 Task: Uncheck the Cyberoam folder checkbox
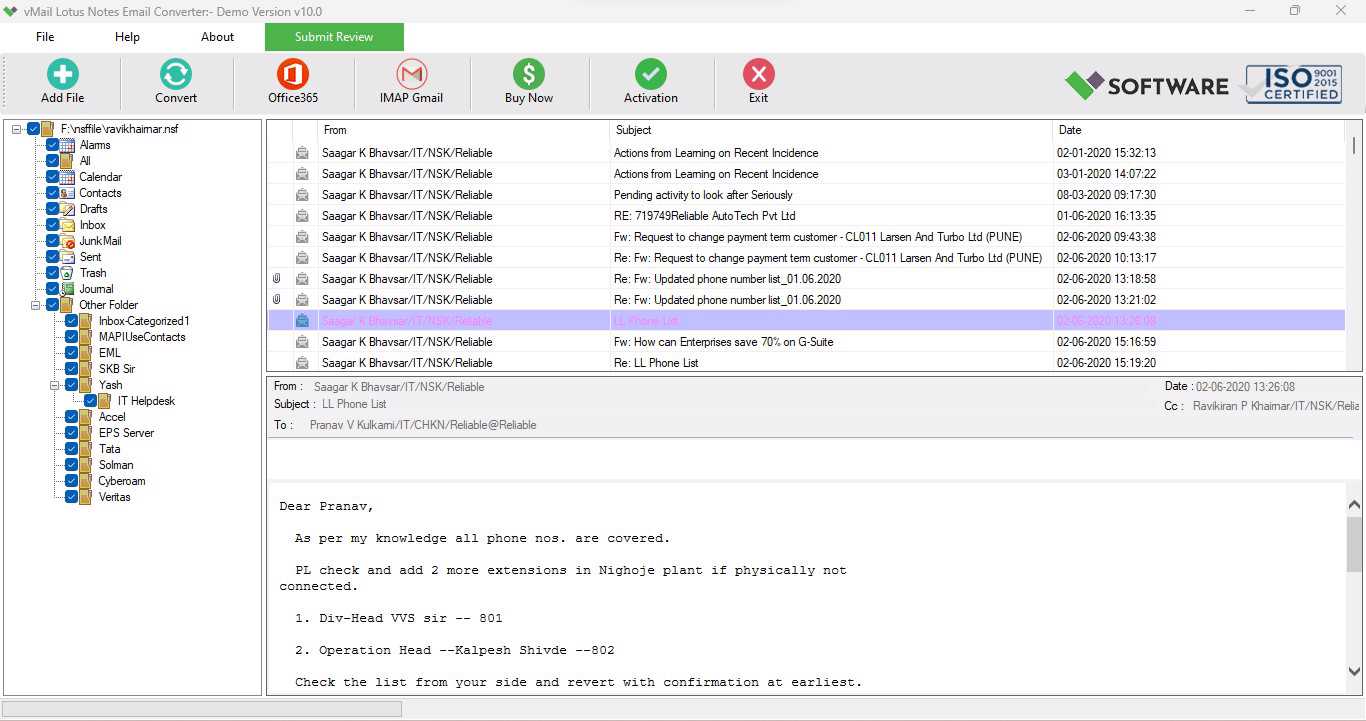(x=72, y=481)
